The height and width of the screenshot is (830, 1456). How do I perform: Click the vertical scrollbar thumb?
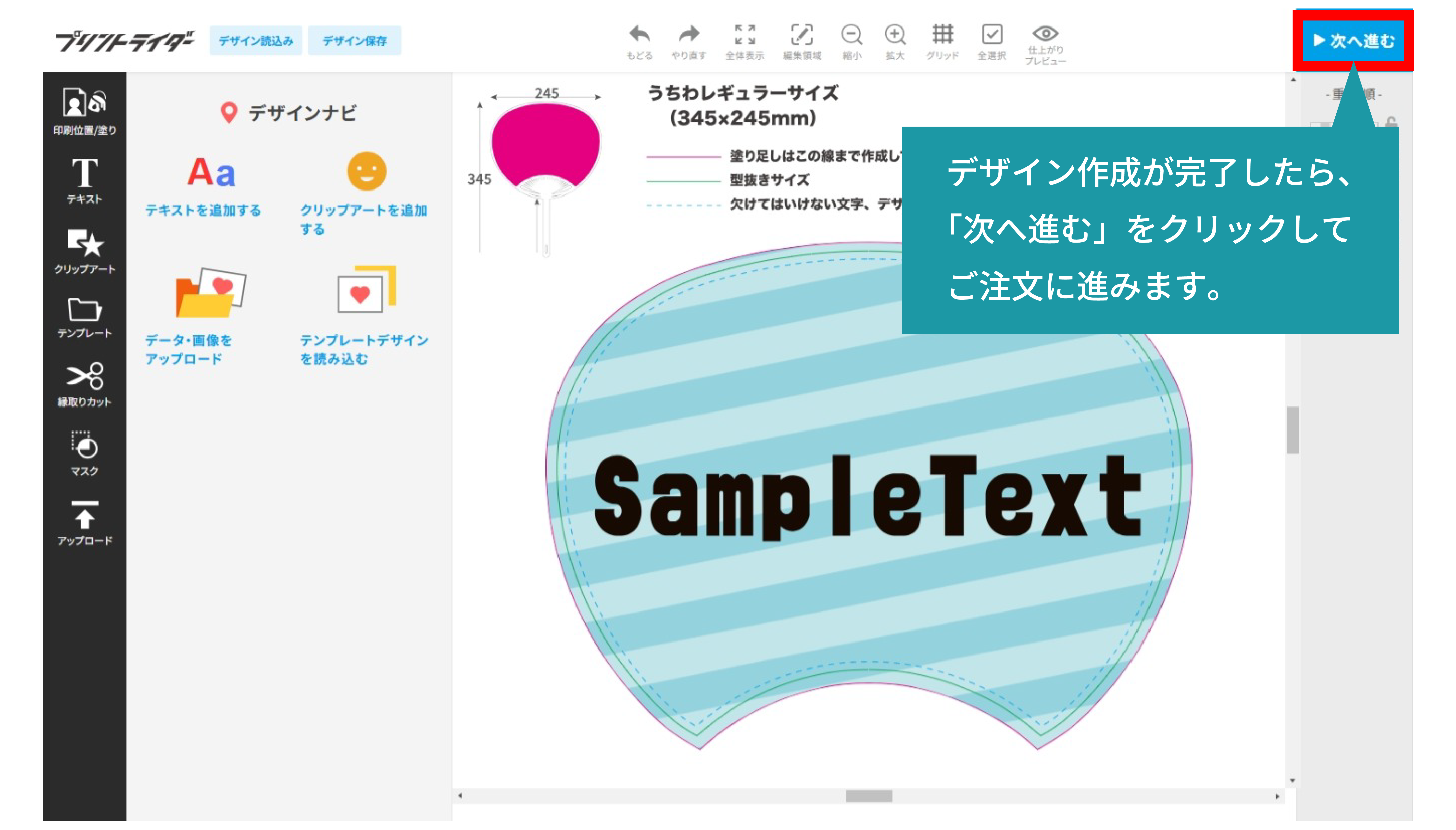pos(1292,430)
